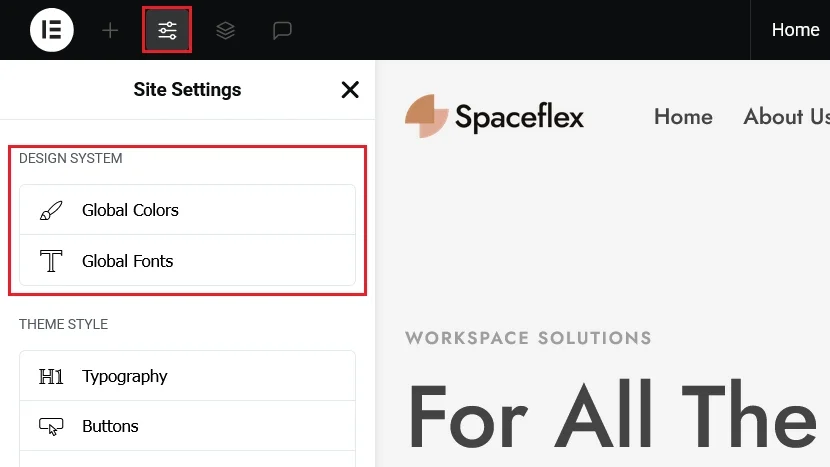Select the Typography theme style option
Viewport: 830px width, 467px height.
(187, 376)
